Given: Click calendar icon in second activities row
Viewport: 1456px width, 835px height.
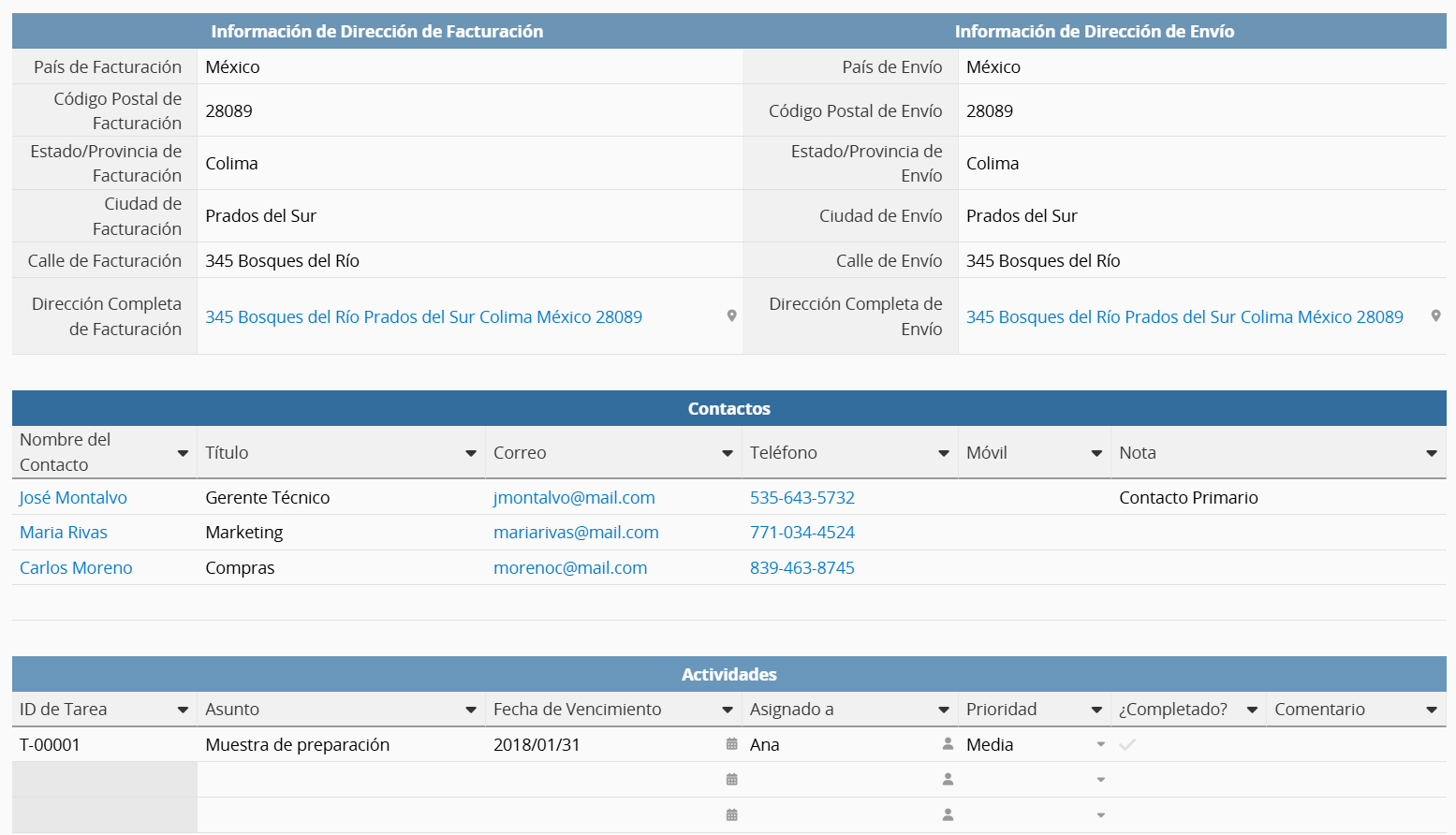Looking at the screenshot, I should (731, 780).
